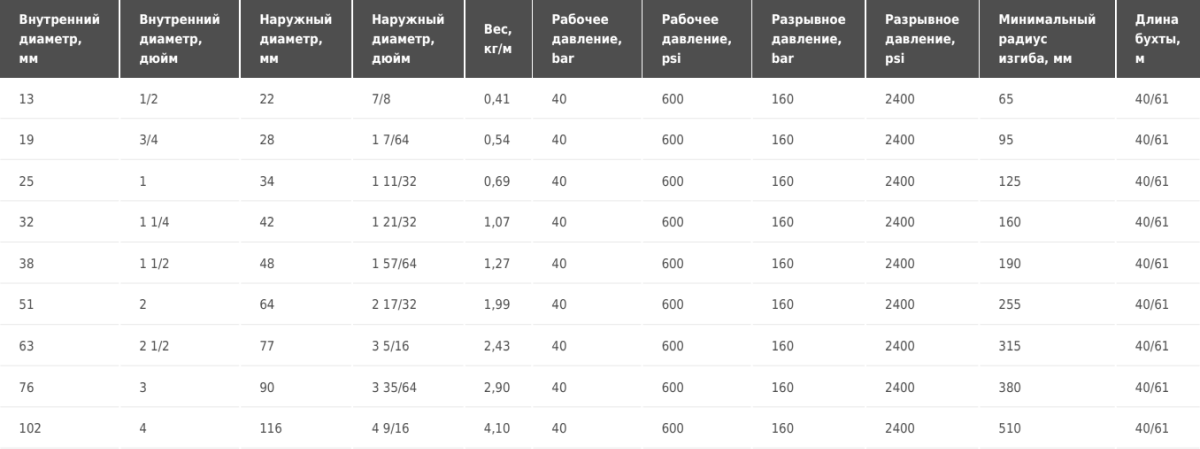Click the bend radius value 255

coord(1009,305)
